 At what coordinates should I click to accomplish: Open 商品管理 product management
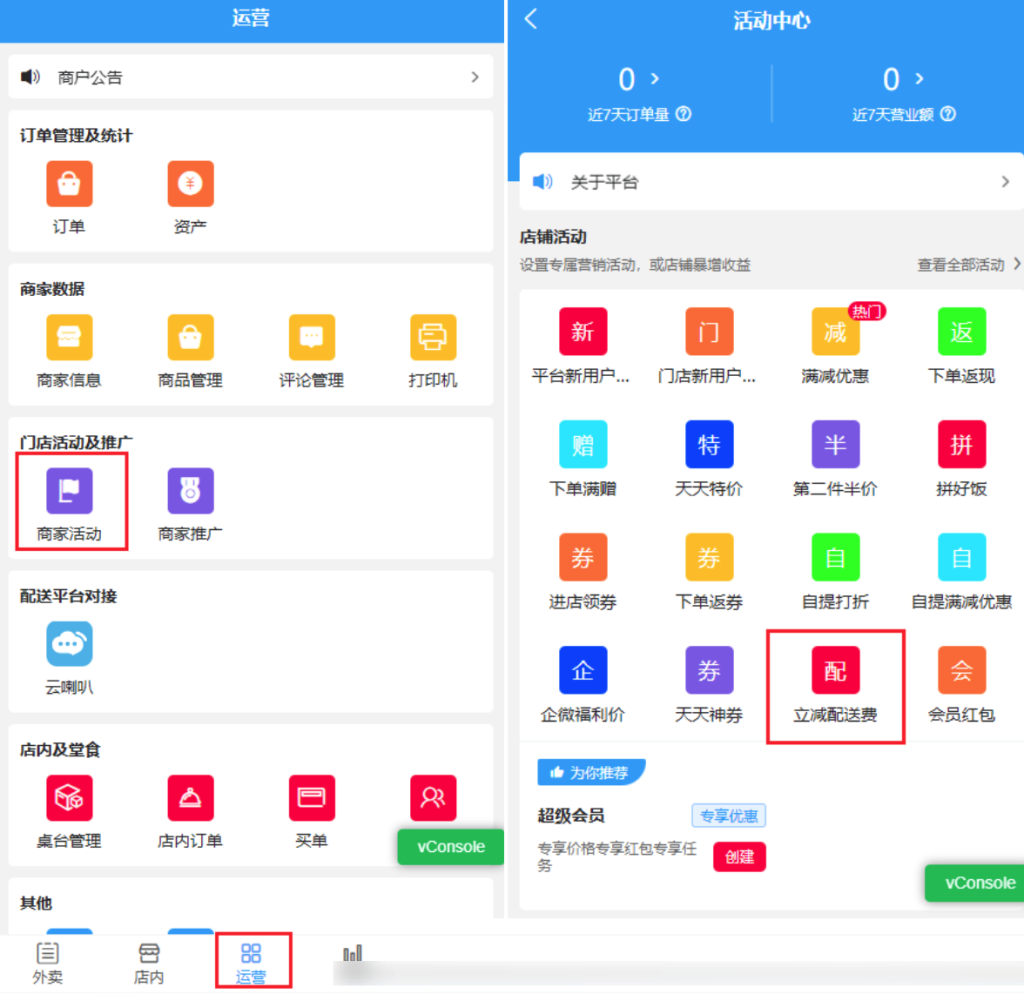[x=190, y=339]
